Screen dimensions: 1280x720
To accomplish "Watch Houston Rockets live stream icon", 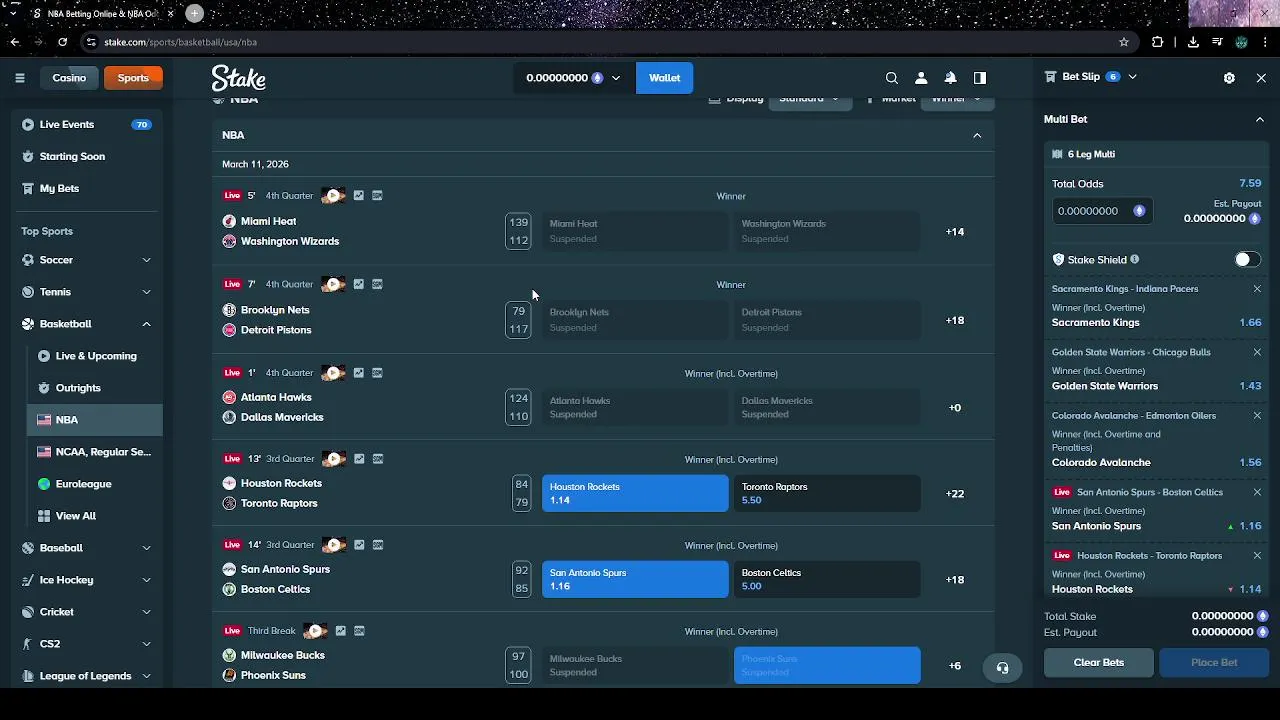I will tap(333, 459).
